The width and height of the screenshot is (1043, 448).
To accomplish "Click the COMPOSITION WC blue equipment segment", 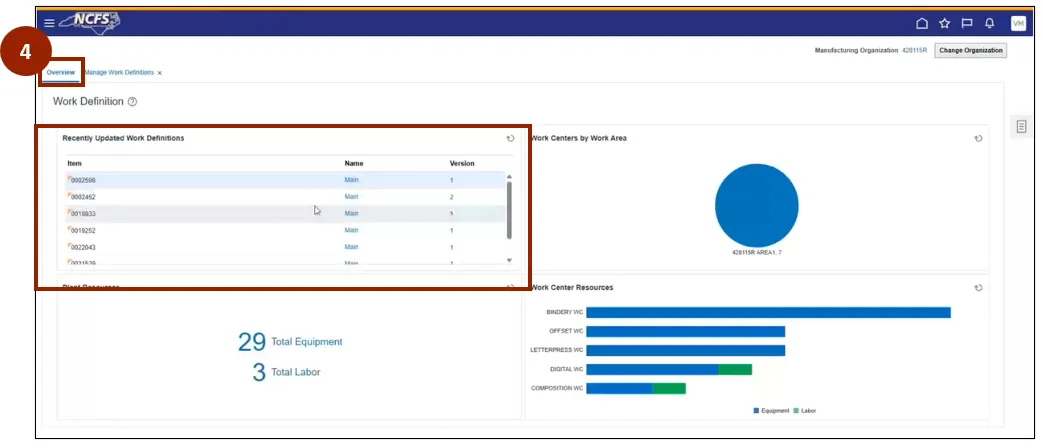I will pos(619,388).
